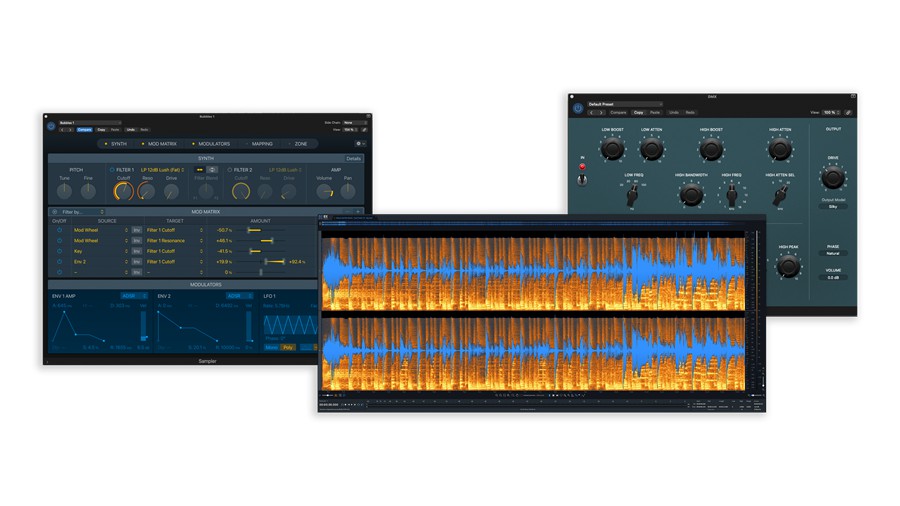Click the High Boost knob
The width and height of the screenshot is (900, 506).
coord(711,150)
